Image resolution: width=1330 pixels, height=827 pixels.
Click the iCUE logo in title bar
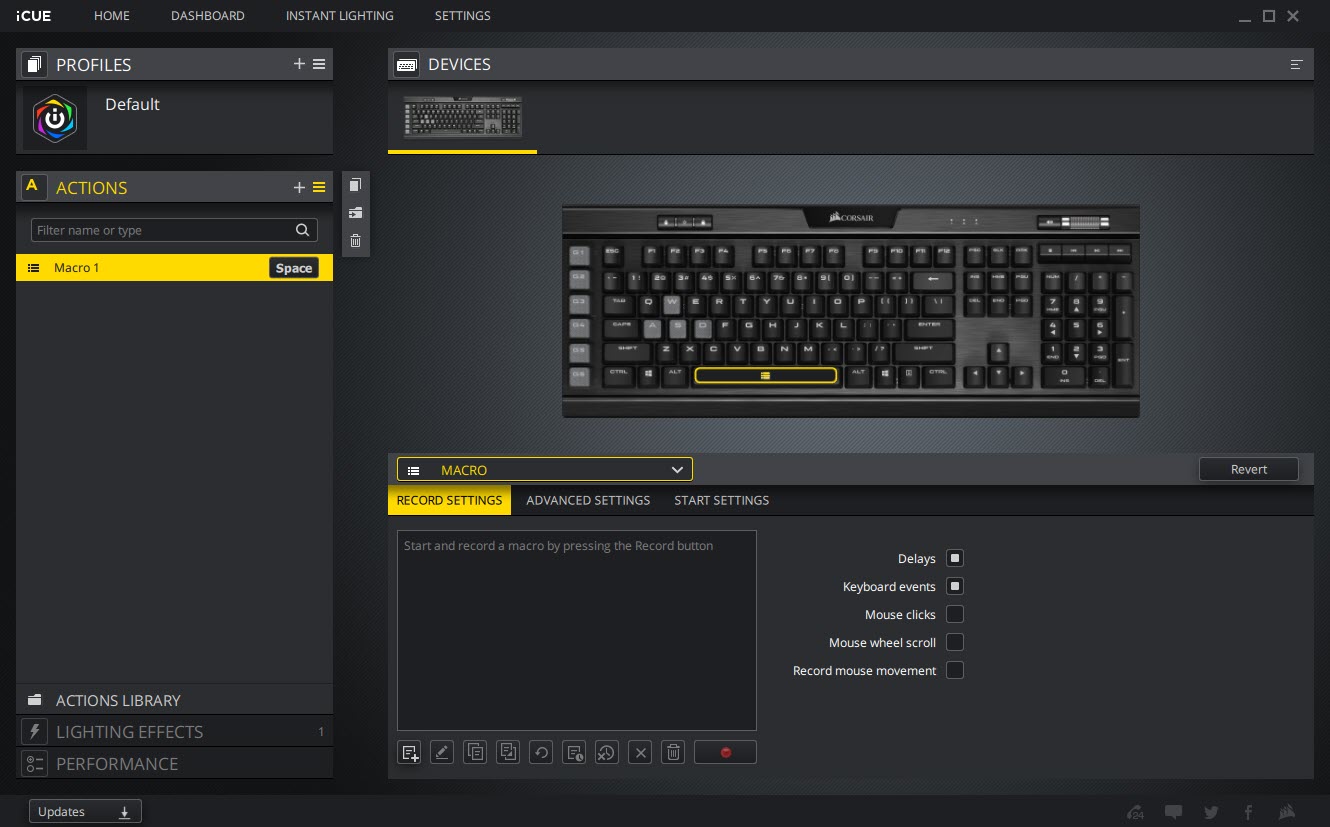(34, 16)
